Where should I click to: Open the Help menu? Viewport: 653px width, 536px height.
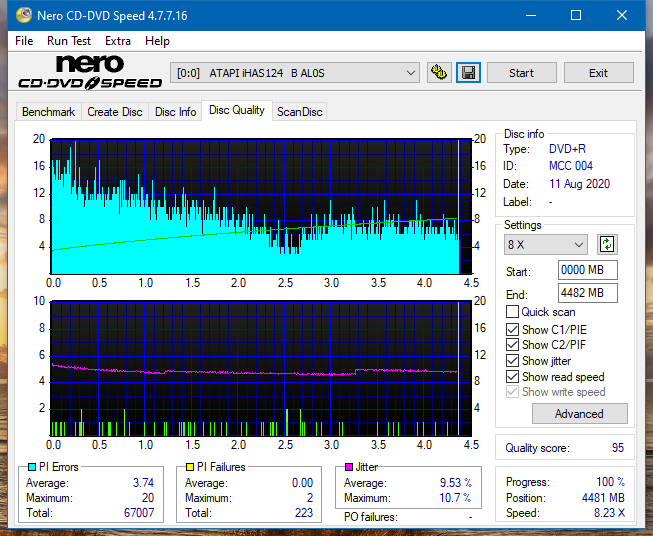coord(157,41)
